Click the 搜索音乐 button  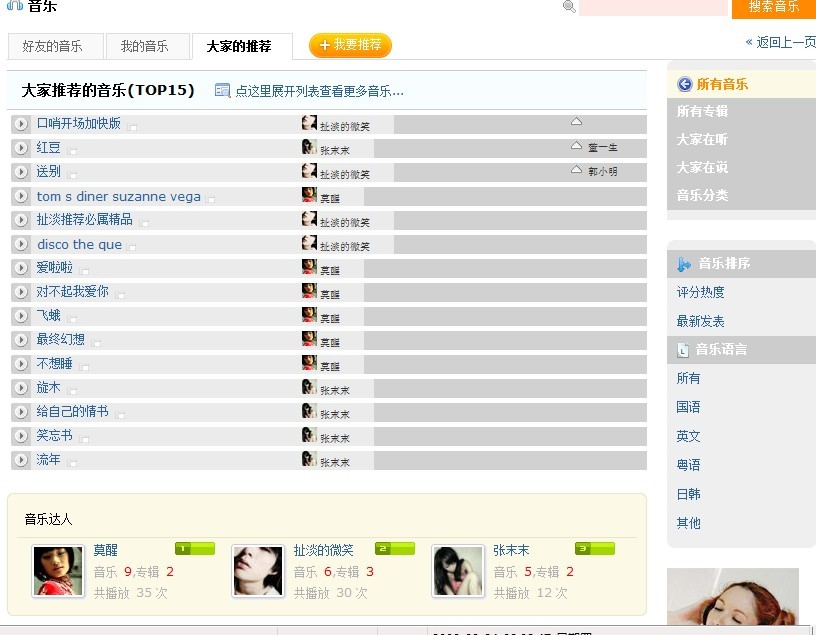click(x=773, y=7)
